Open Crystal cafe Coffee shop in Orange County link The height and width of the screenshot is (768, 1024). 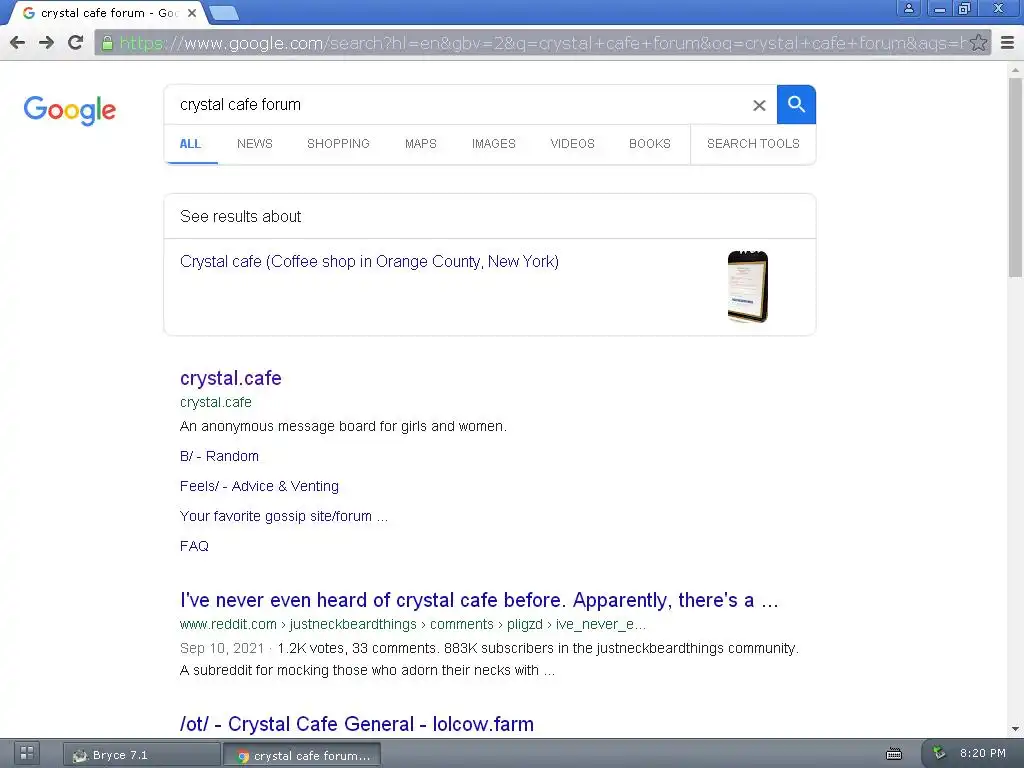pyautogui.click(x=369, y=262)
